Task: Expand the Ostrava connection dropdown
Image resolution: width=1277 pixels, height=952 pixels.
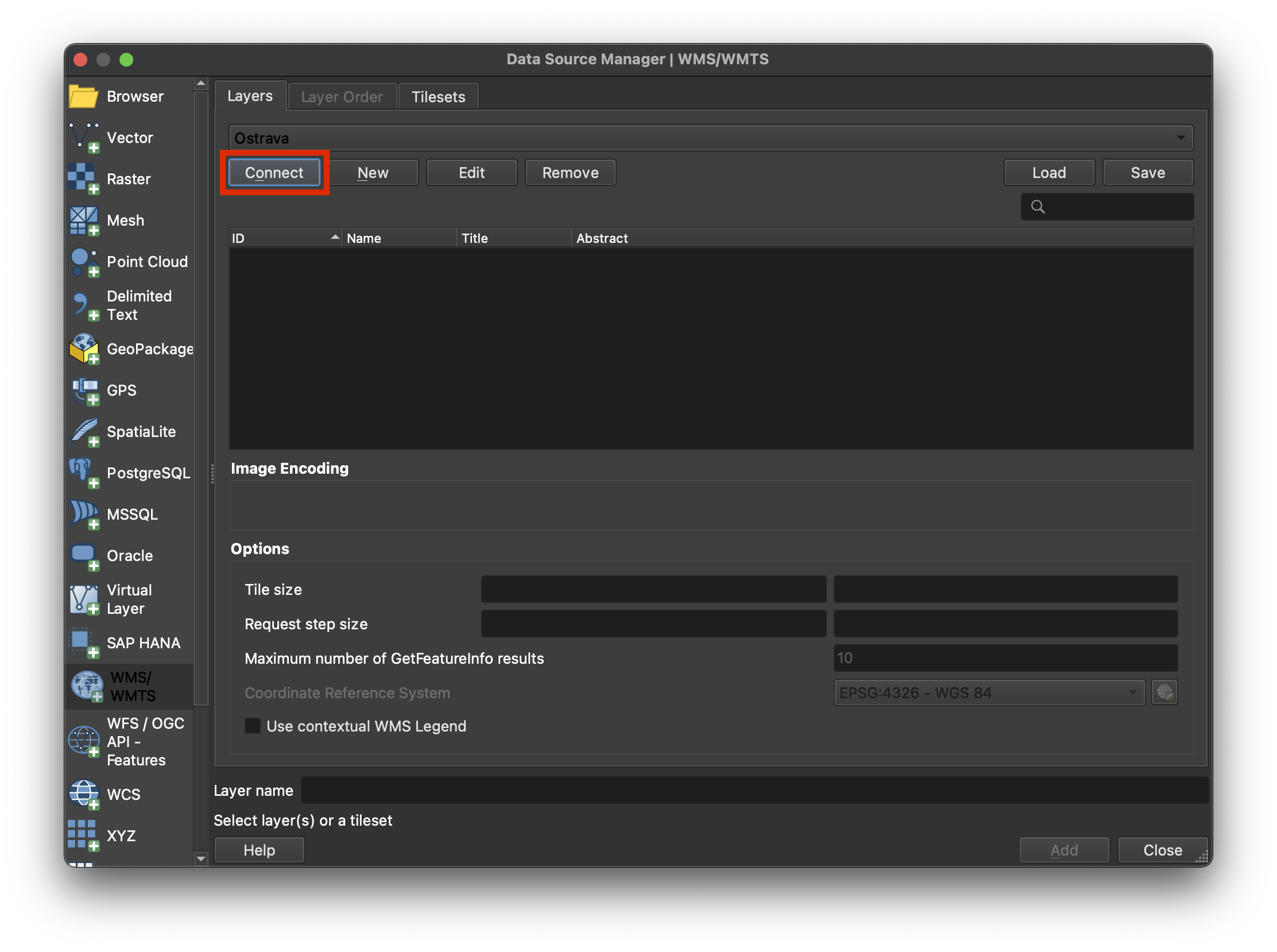Action: (x=1180, y=138)
